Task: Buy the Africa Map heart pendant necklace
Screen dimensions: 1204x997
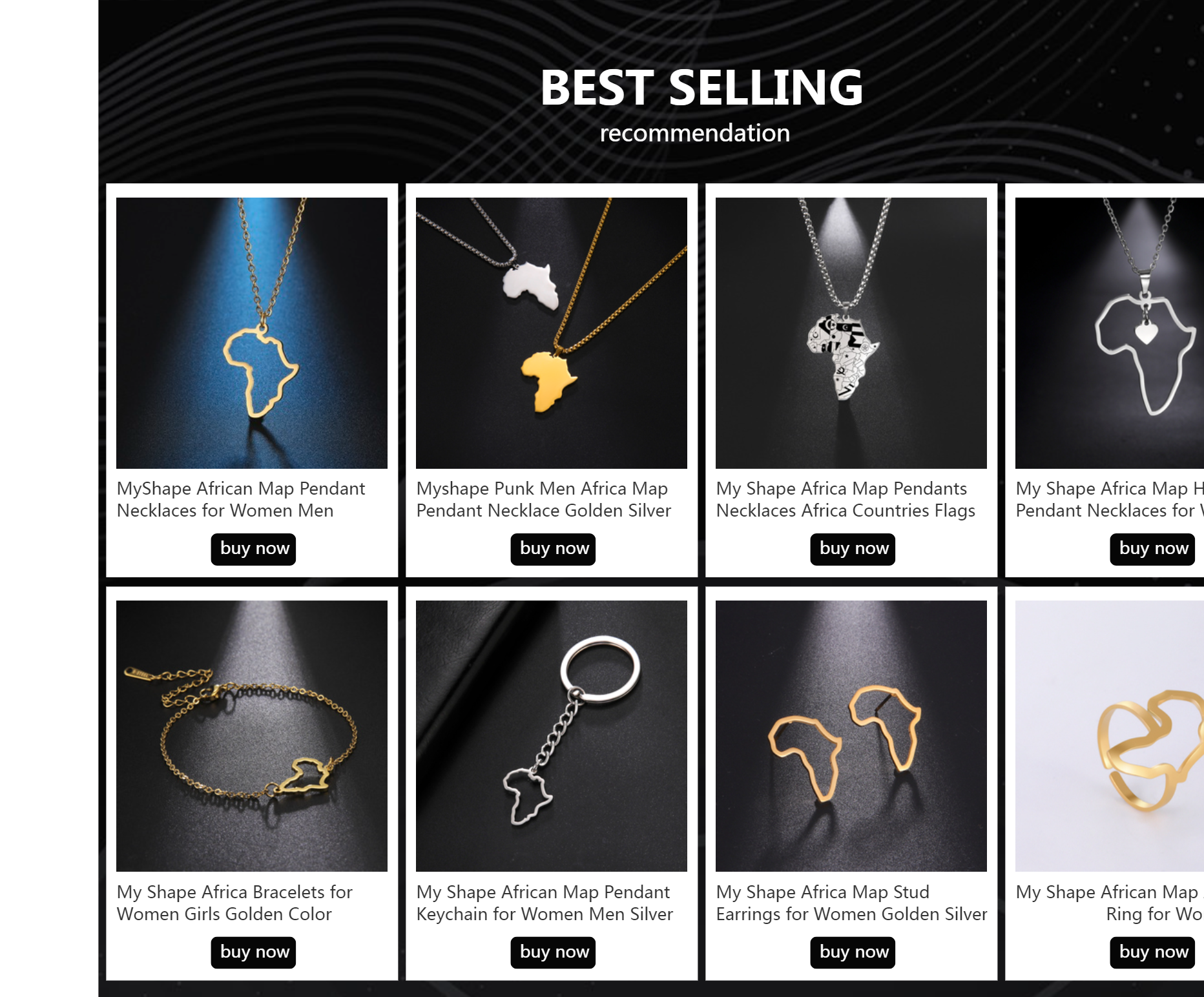Action: click(1152, 549)
